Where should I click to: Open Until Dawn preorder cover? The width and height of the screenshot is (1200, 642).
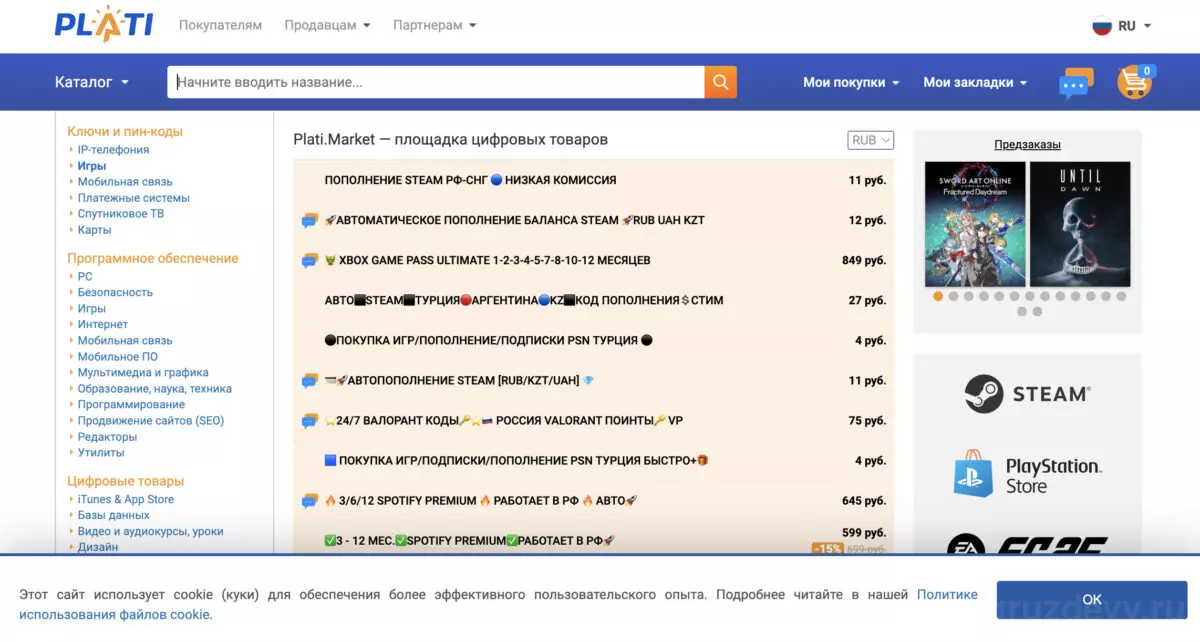tap(1080, 224)
